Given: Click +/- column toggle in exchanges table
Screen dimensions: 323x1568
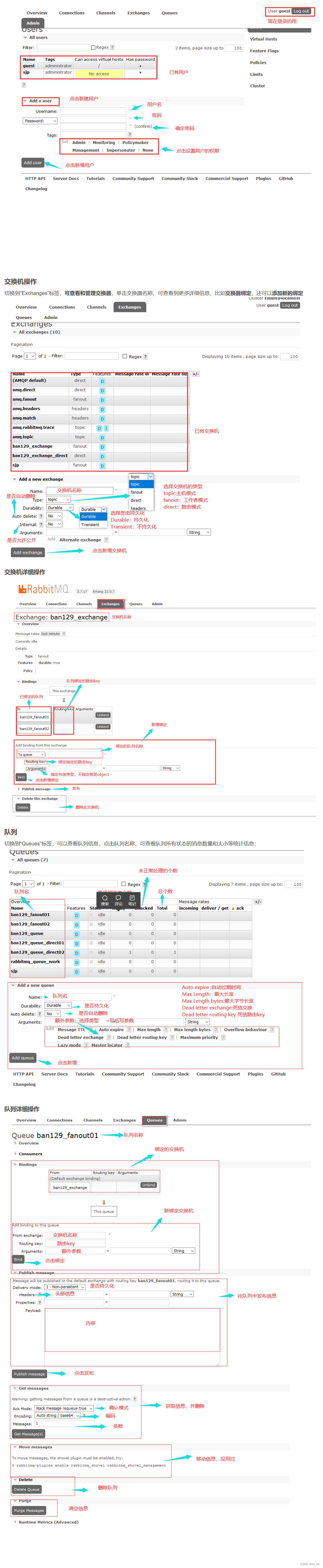Looking at the screenshot, I should 196,374.
